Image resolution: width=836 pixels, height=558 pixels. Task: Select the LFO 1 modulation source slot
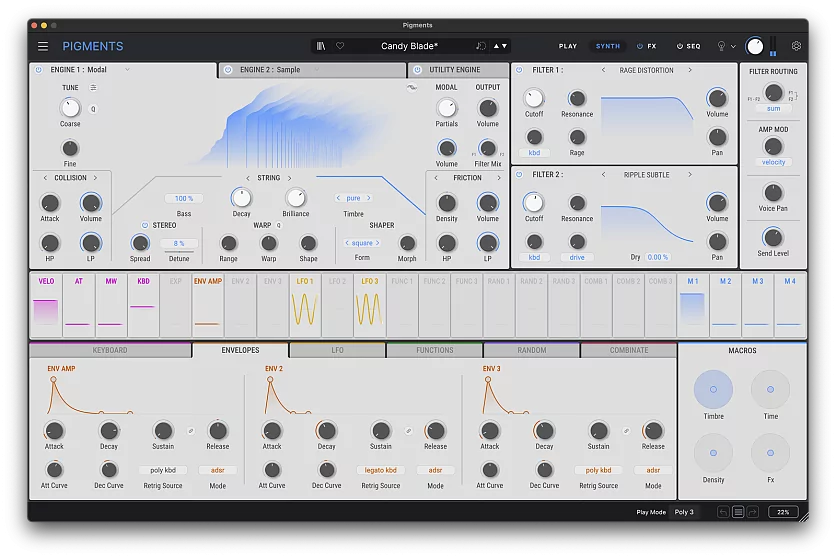[305, 305]
